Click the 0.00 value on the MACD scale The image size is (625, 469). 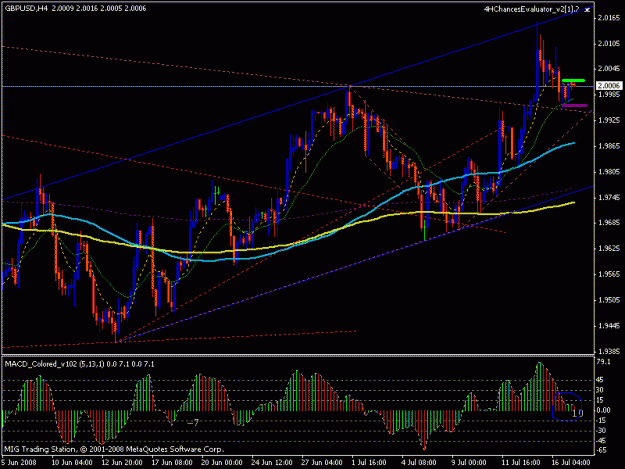click(x=603, y=410)
